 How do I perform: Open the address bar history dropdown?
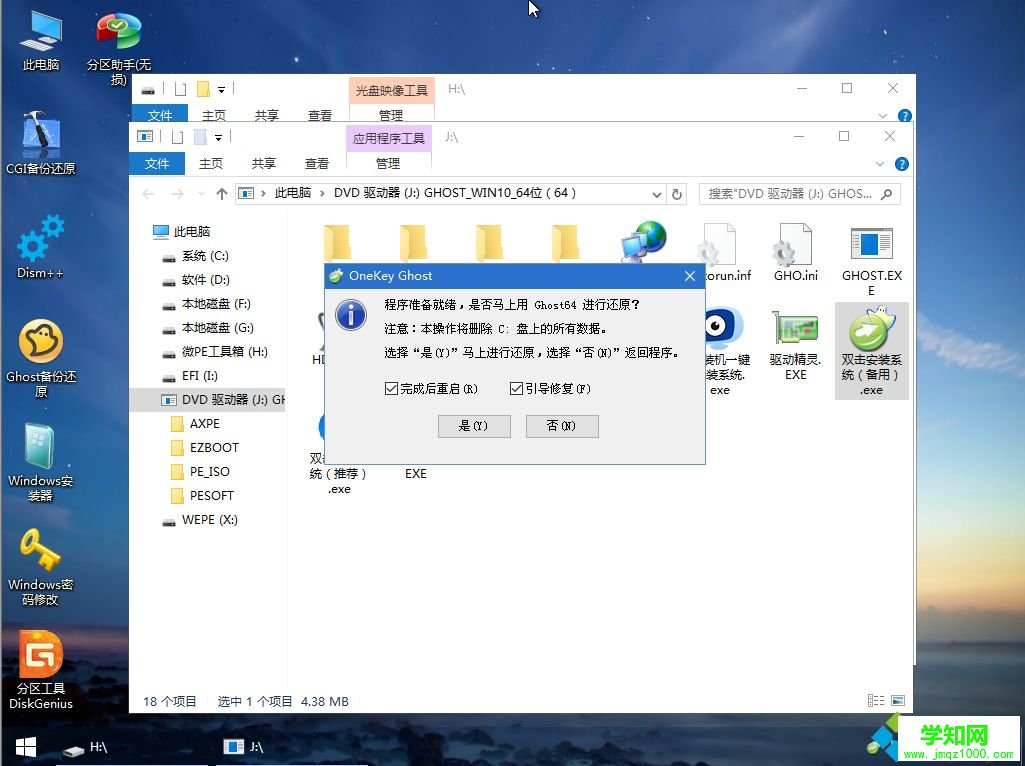(655, 193)
